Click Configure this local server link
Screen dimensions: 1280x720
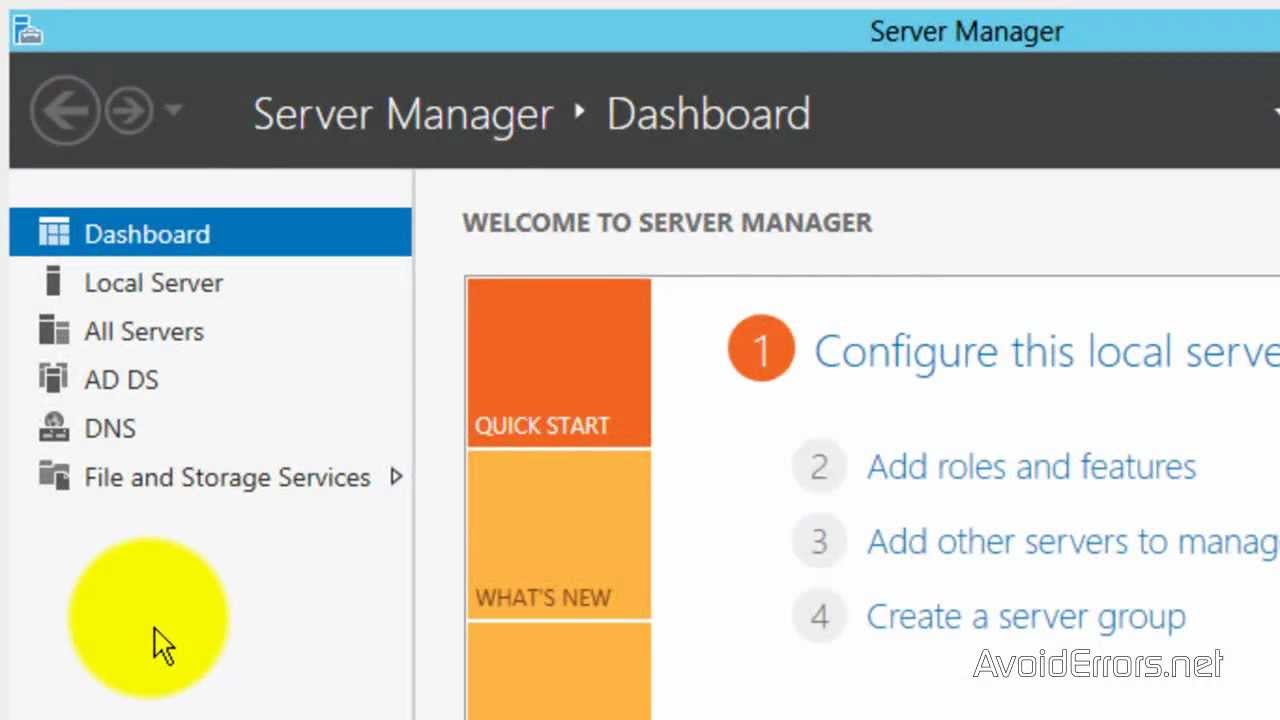tap(1047, 352)
